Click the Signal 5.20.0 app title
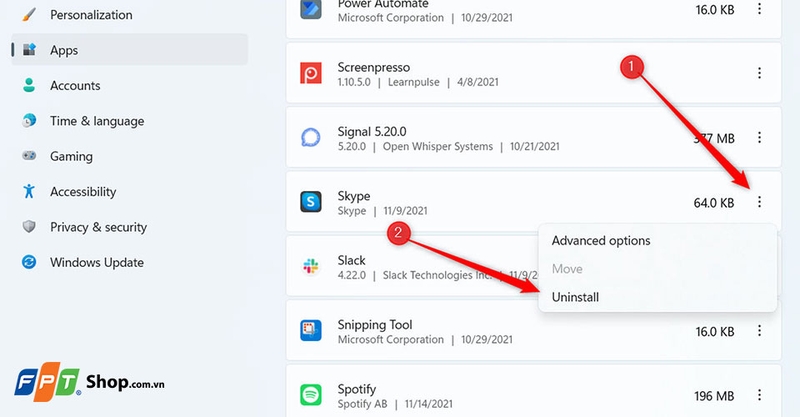Viewport: 800px width, 417px height. tap(372, 132)
